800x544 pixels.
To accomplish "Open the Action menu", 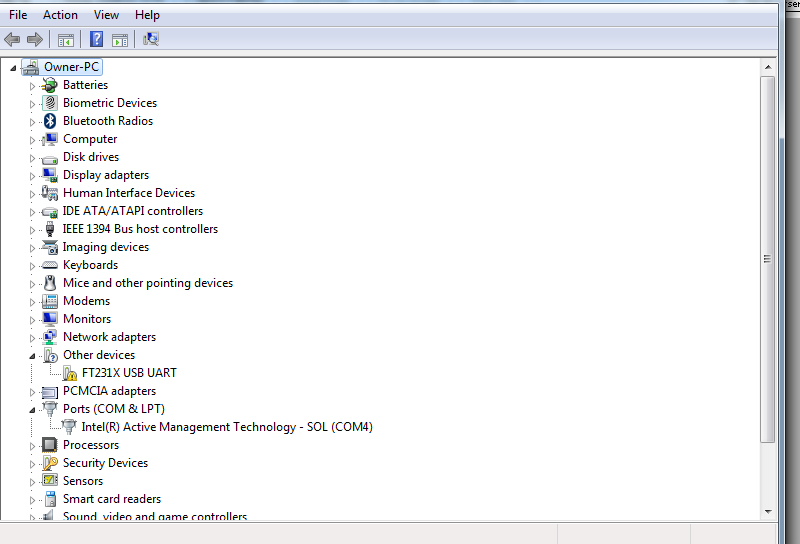I will coord(60,15).
